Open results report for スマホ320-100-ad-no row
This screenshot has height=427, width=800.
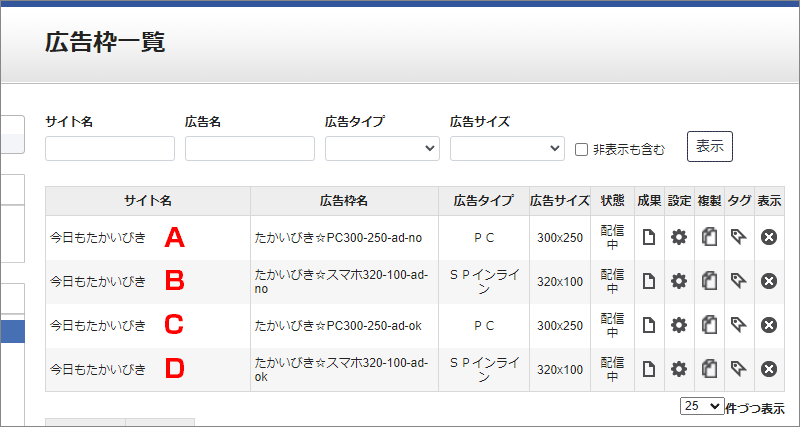[648, 281]
